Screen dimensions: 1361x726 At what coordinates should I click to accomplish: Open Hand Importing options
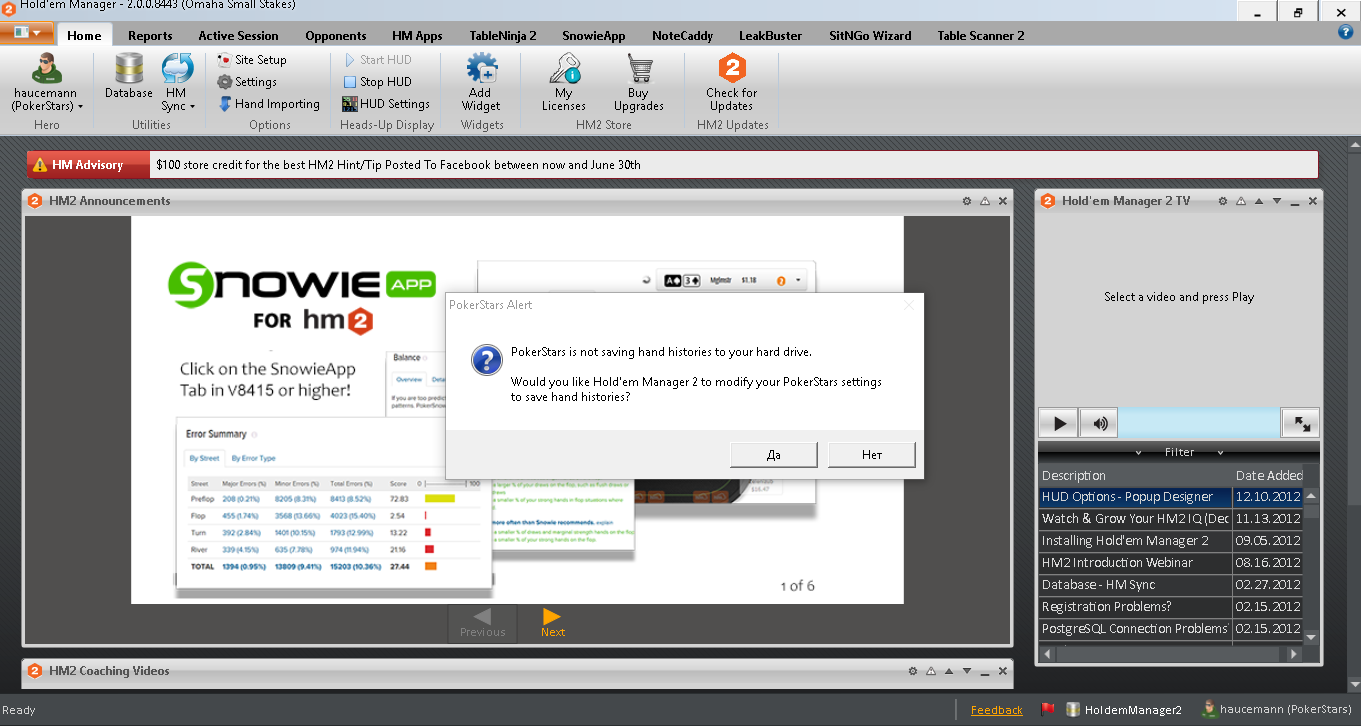[269, 104]
